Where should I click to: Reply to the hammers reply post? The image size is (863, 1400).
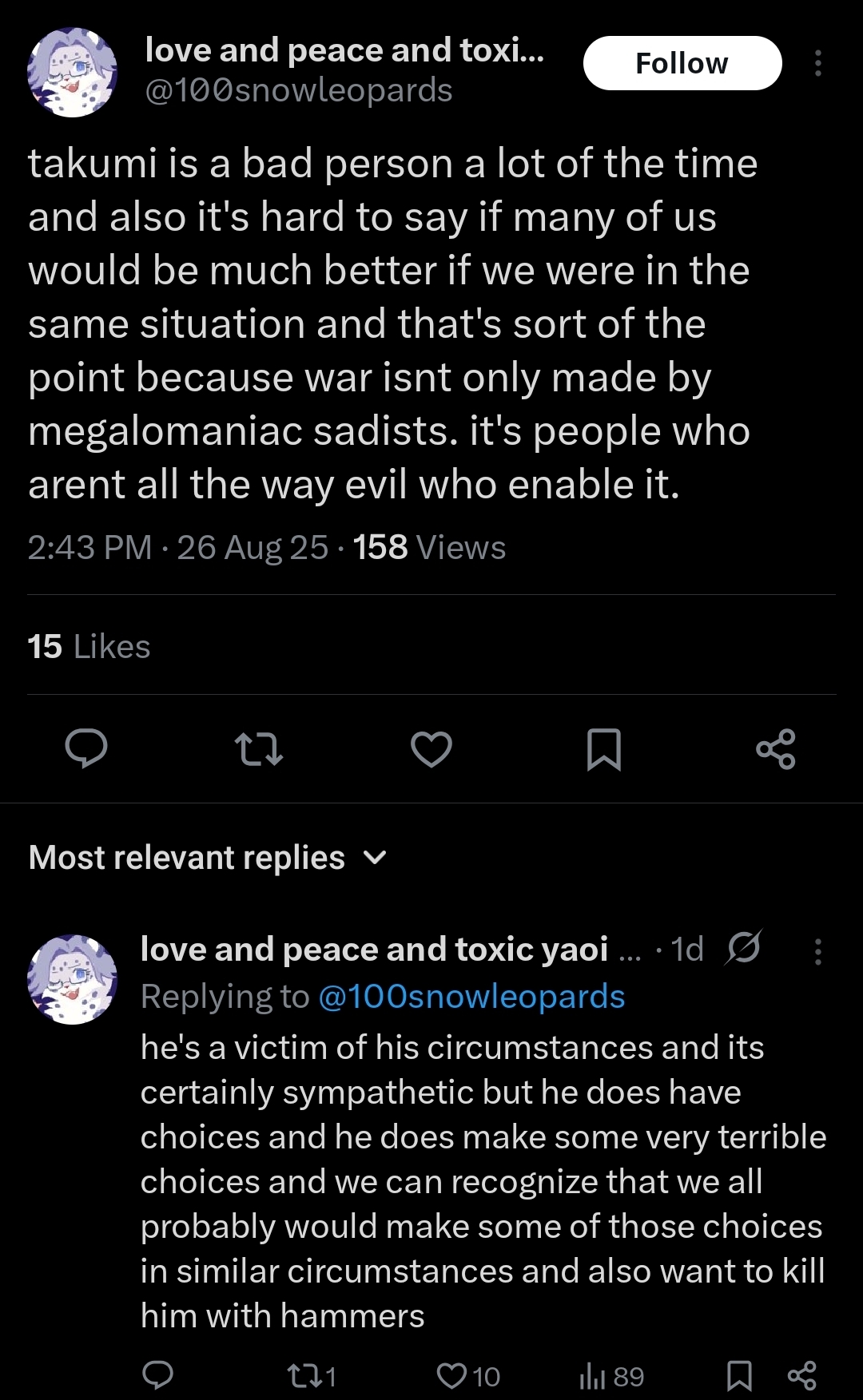(157, 1375)
